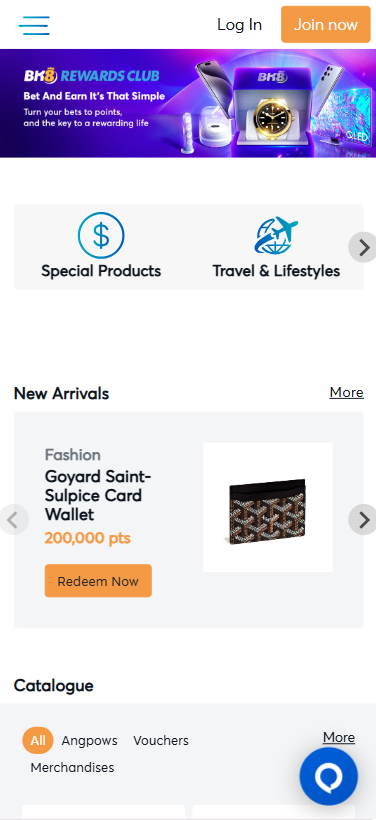Click the Special Products label text
Viewport: 376px width, 820px height.
(x=101, y=271)
